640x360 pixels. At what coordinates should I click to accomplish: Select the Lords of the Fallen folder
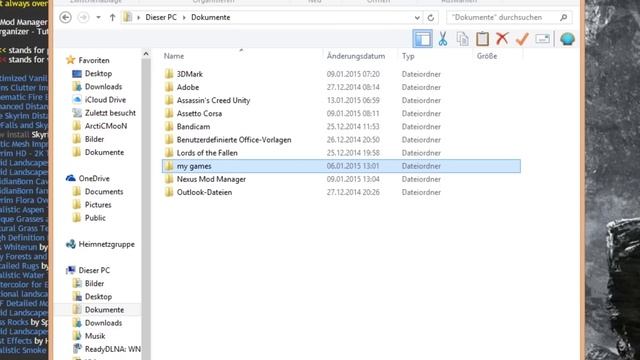coord(207,153)
